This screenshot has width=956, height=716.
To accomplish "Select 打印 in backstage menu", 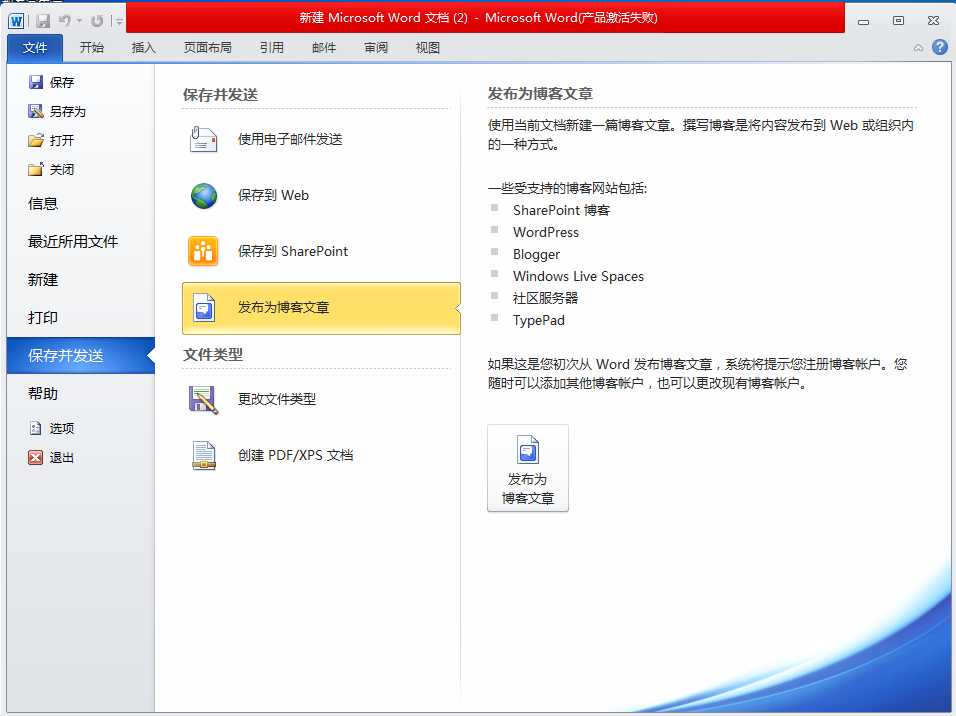I will [80, 318].
